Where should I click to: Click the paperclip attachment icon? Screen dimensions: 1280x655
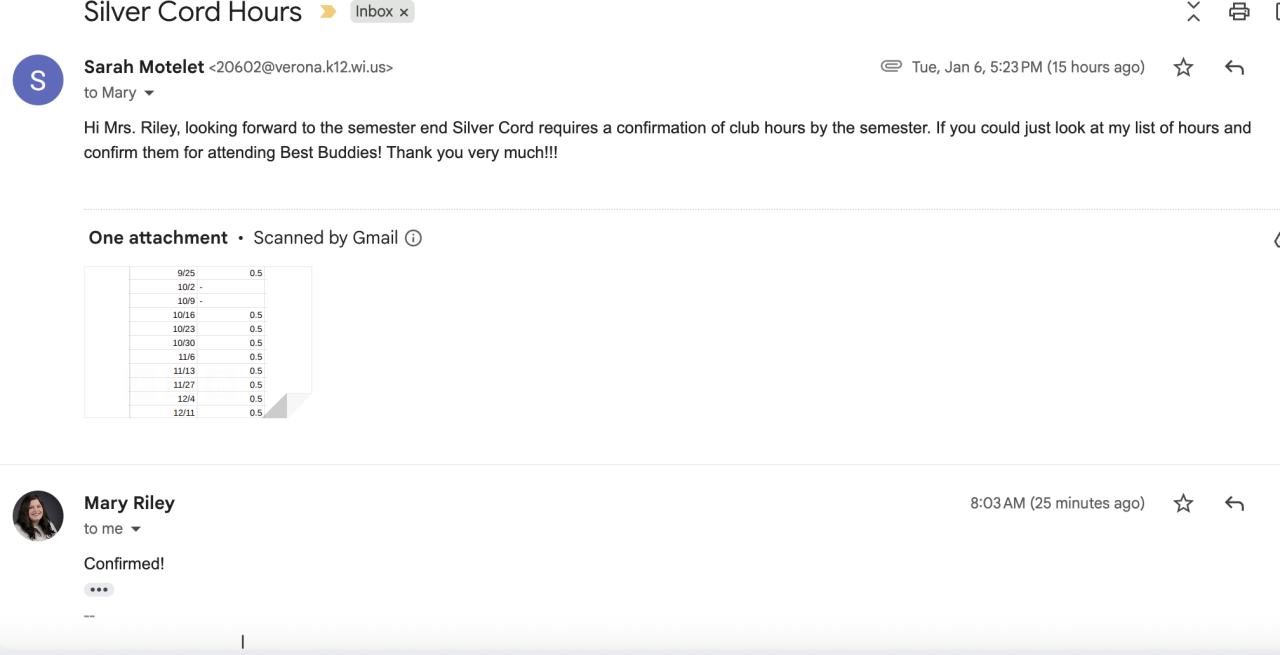891,67
